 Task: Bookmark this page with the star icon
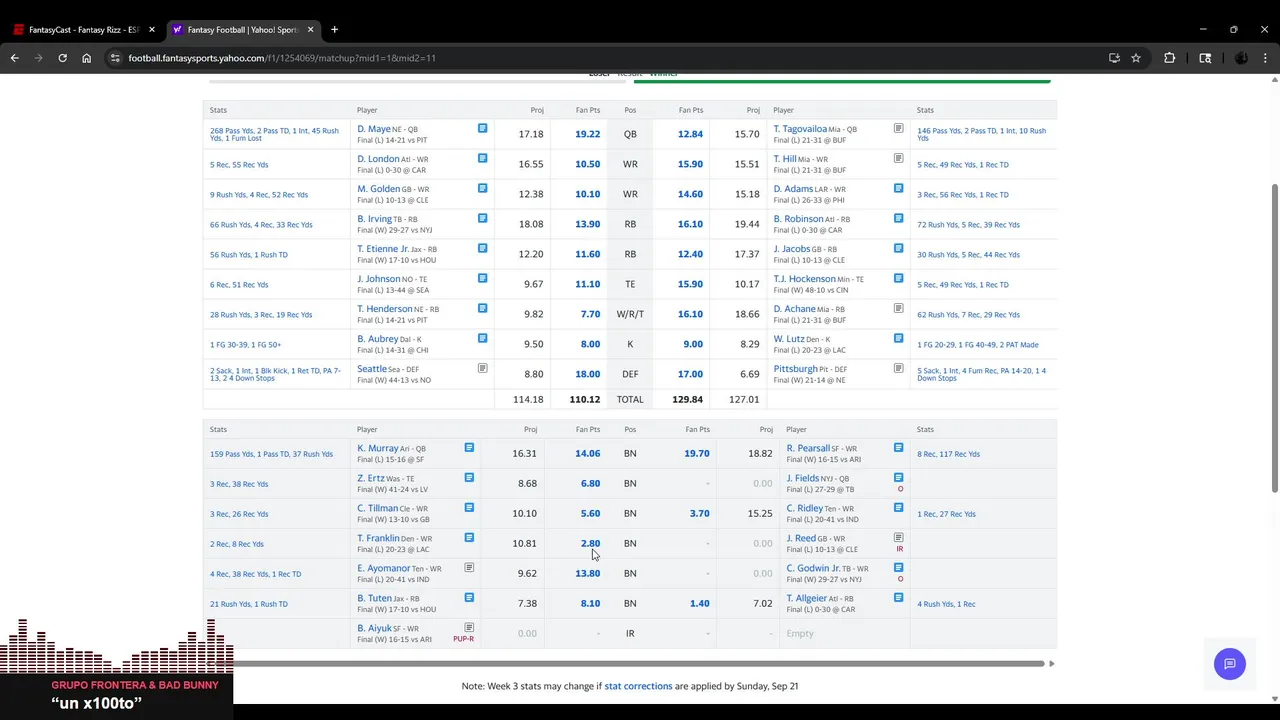coord(1136,58)
